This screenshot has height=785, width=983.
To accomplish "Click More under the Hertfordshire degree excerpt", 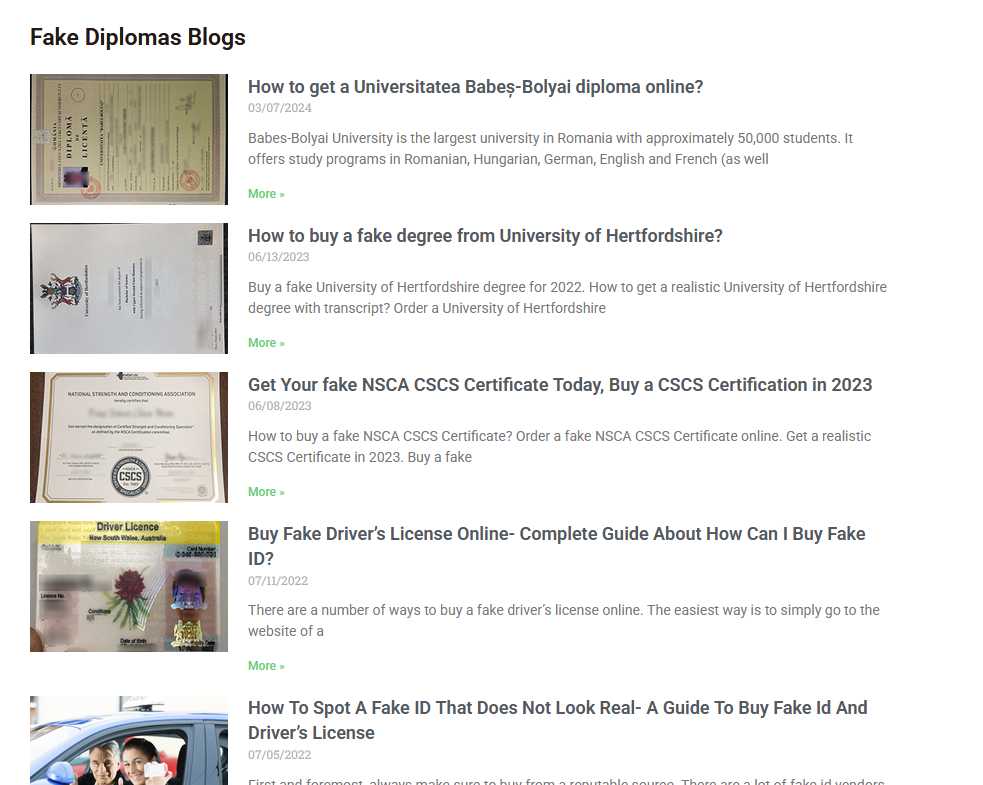I will coord(266,343).
